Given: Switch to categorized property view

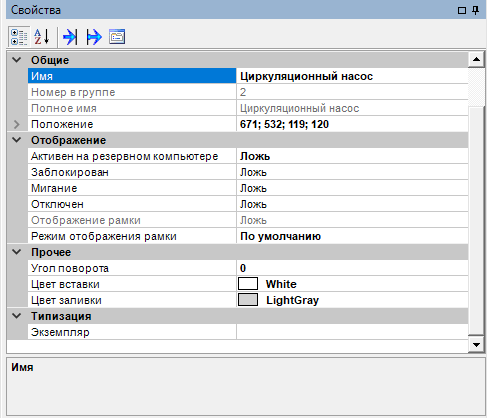Looking at the screenshot, I should tap(19, 37).
